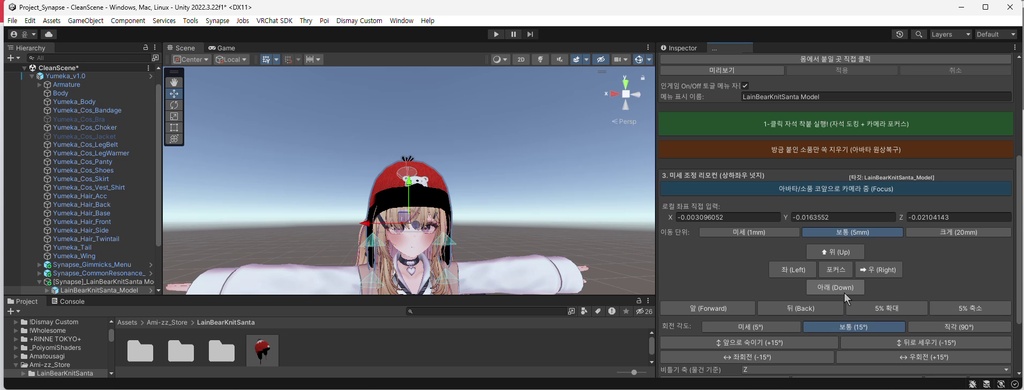This screenshot has width=1024, height=390.
Task: Select the Move tool in Scene toolbar
Action: coord(174,93)
